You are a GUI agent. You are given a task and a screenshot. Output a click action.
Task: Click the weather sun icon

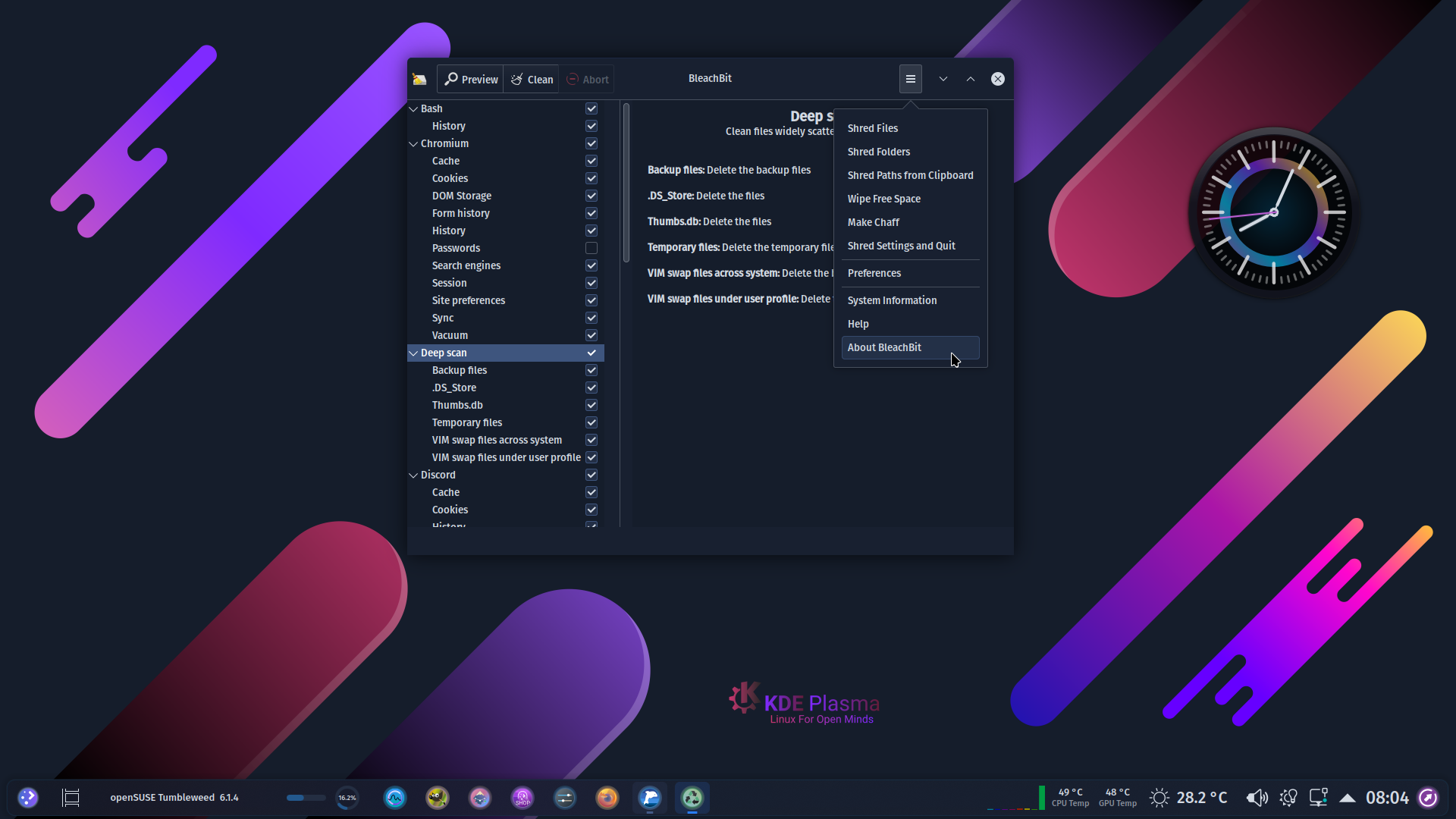pos(1159,798)
